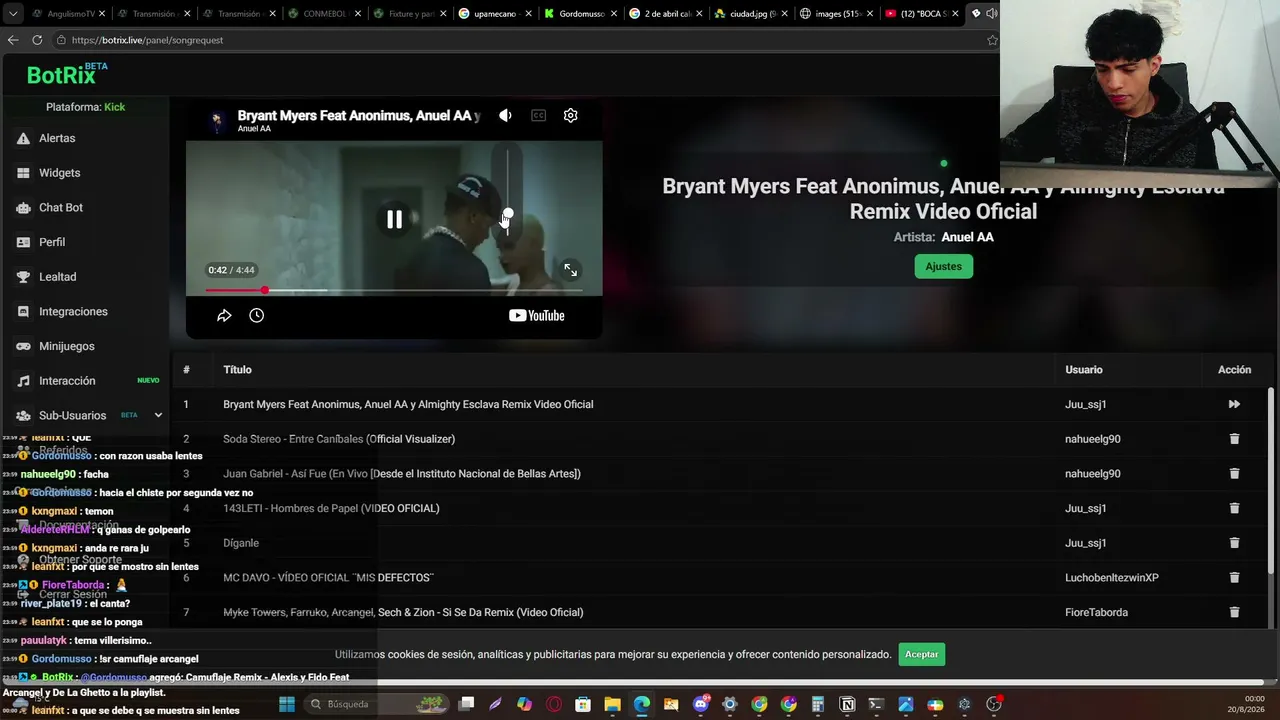Mute the video with the speaker icon
The image size is (1280, 720).
point(505,116)
